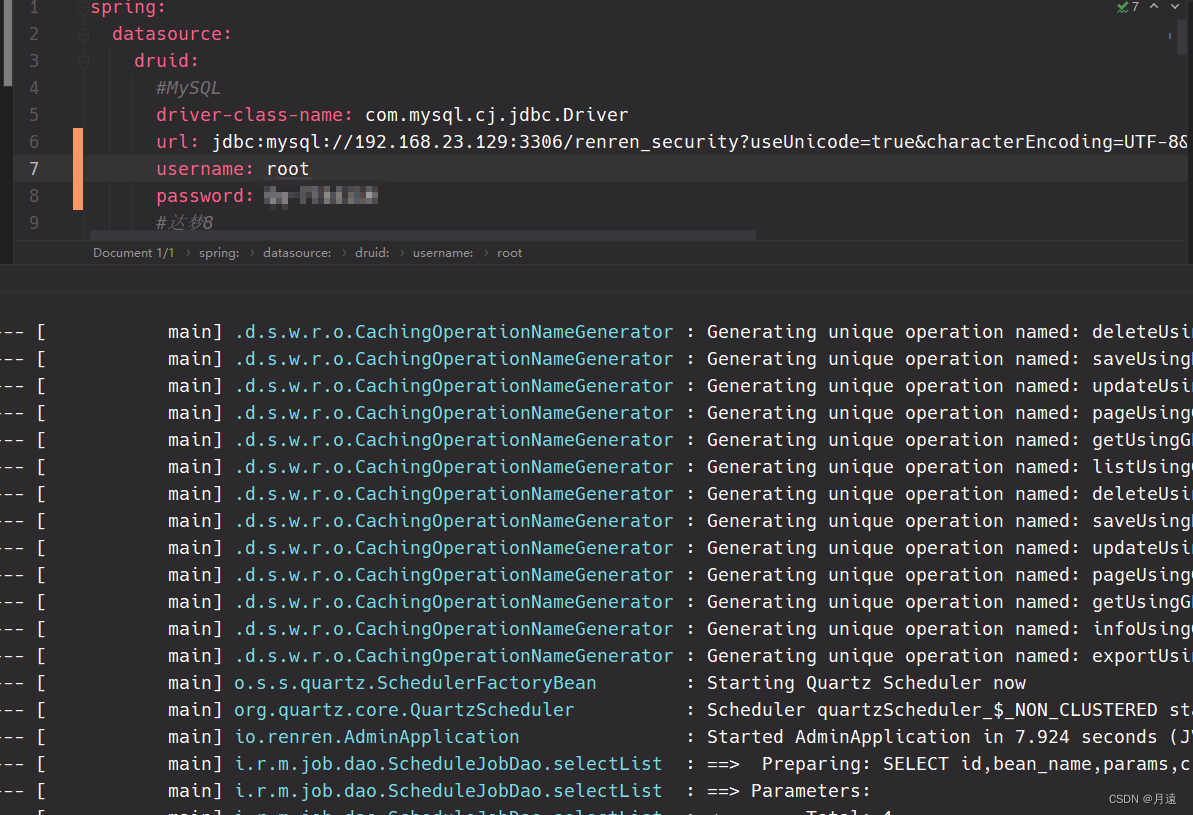Open the inspections widget with green checkmark
1193x815 pixels.
pyautogui.click(x=1127, y=7)
